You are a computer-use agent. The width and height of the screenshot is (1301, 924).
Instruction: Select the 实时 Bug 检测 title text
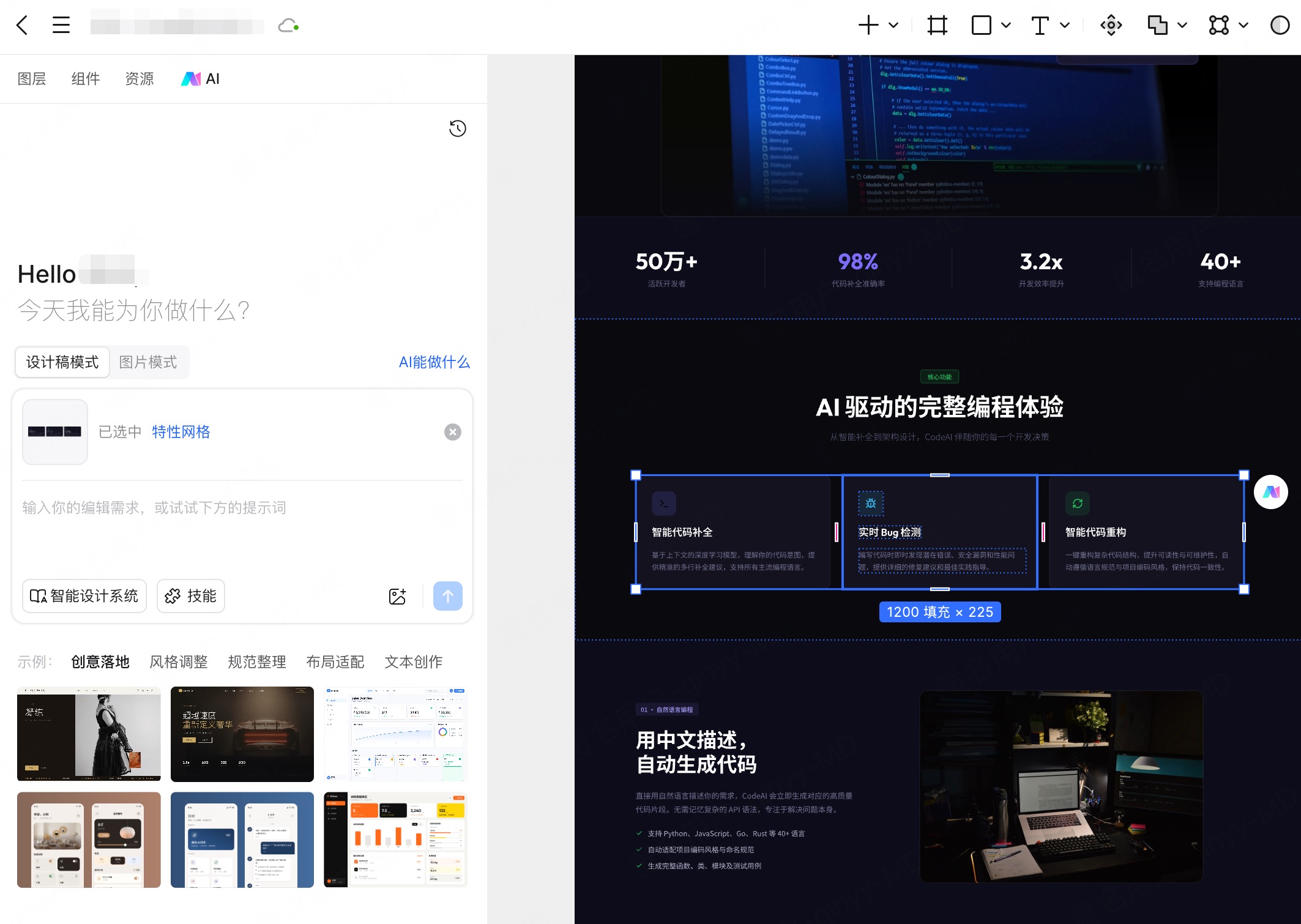click(x=890, y=532)
